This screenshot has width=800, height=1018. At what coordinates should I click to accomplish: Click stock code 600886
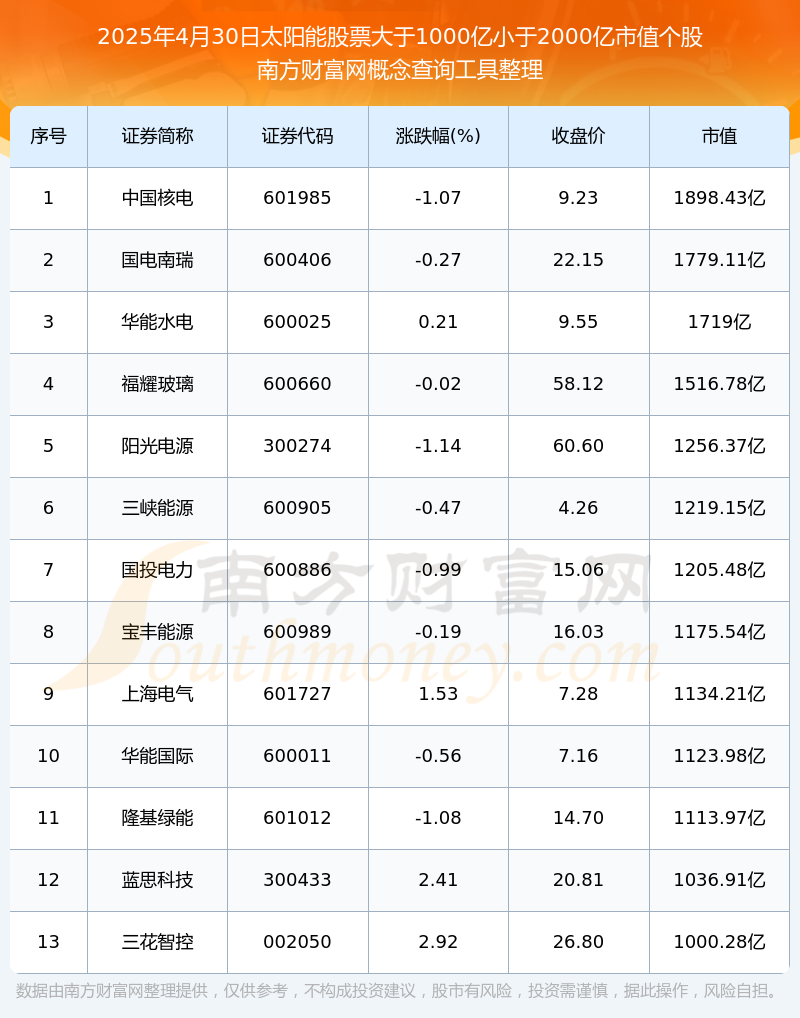297,570
